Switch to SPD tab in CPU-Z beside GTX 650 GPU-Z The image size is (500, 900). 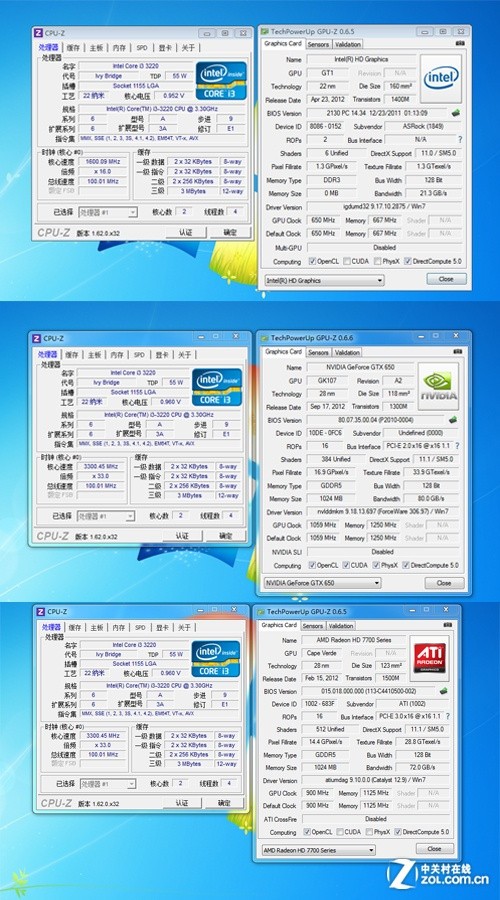(139, 355)
